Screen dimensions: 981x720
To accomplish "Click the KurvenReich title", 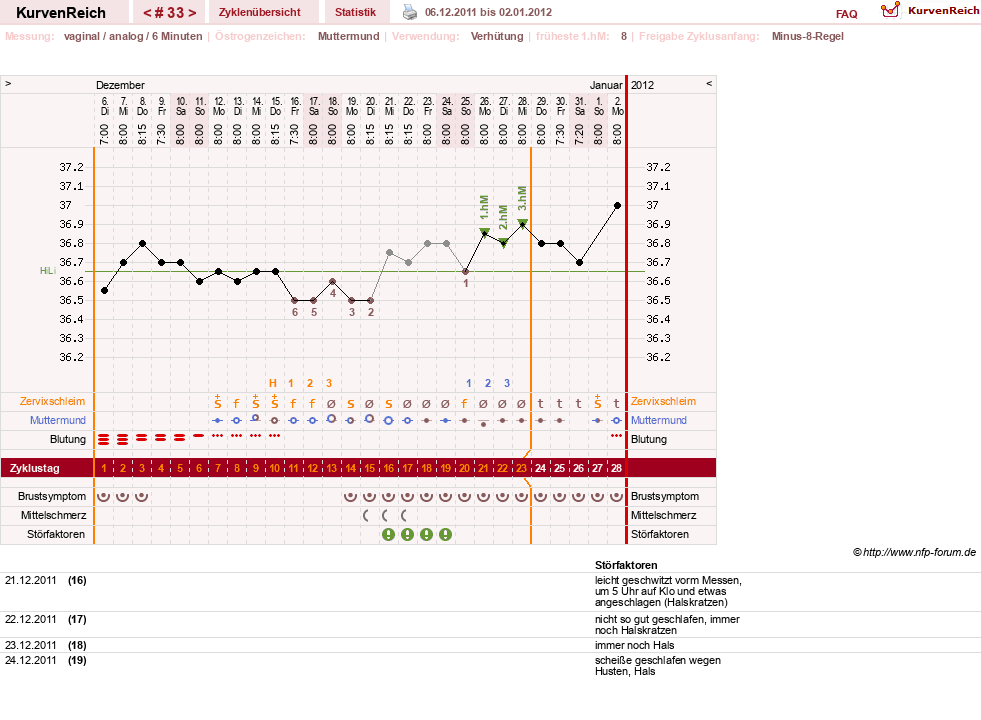I will pos(61,13).
